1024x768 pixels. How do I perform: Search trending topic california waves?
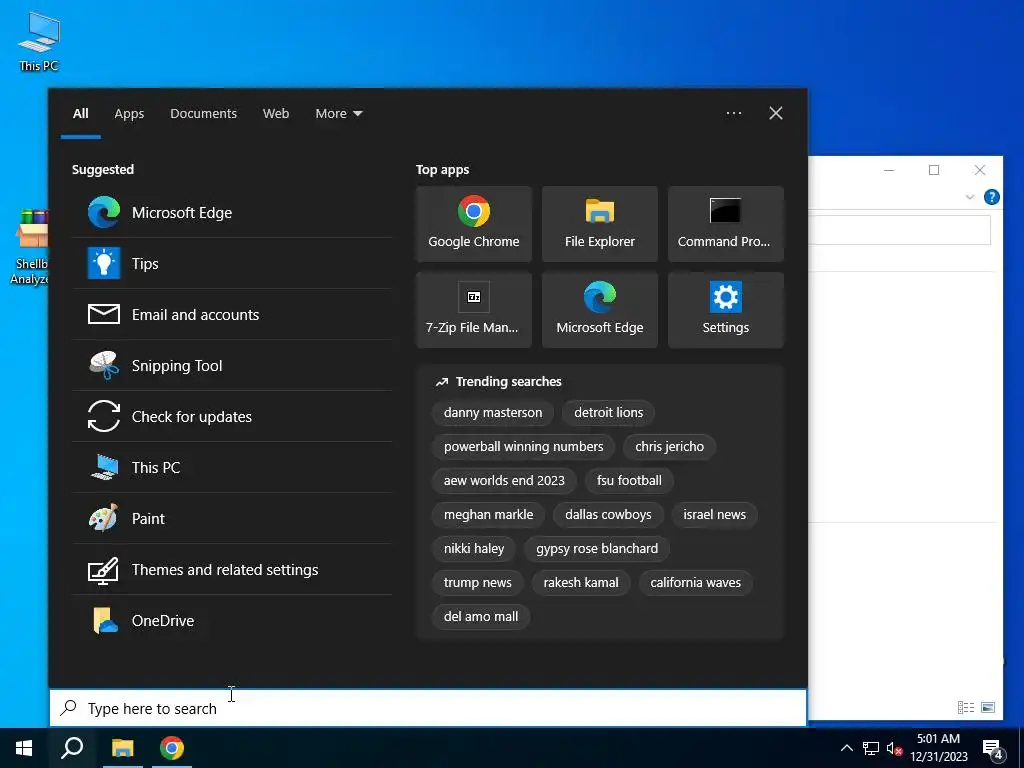tap(696, 583)
